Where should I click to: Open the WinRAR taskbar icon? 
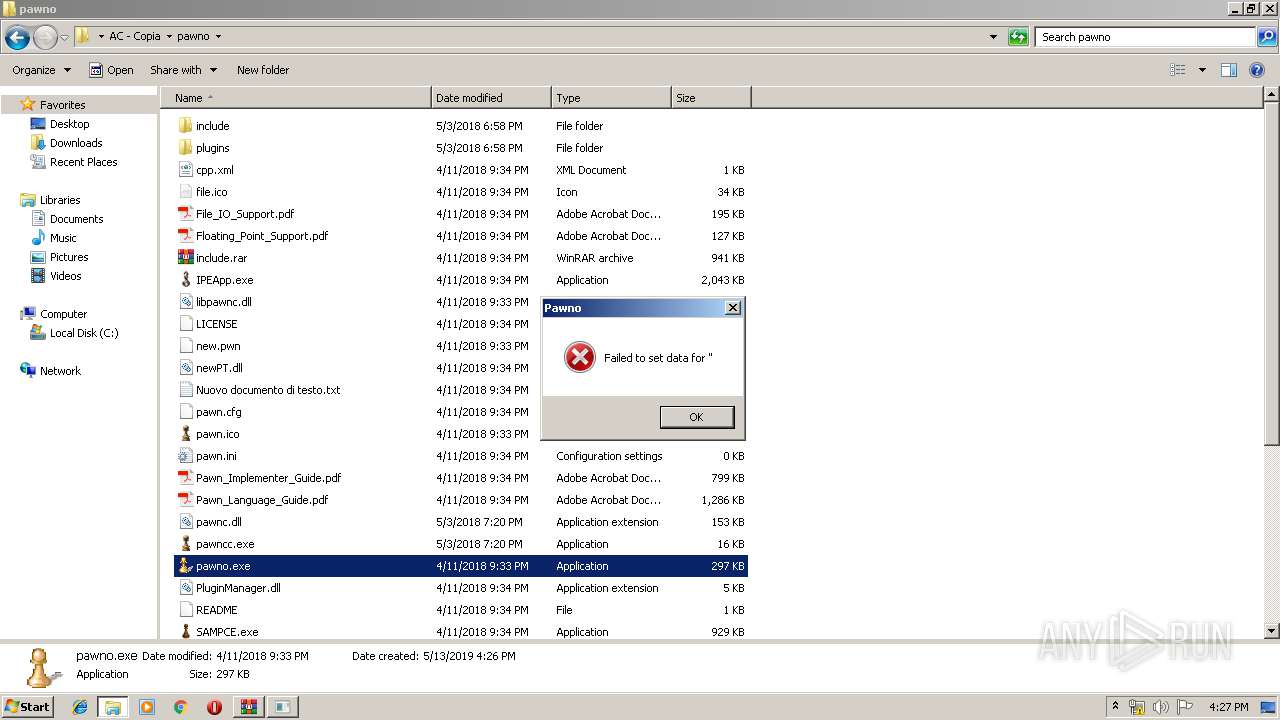(x=248, y=707)
